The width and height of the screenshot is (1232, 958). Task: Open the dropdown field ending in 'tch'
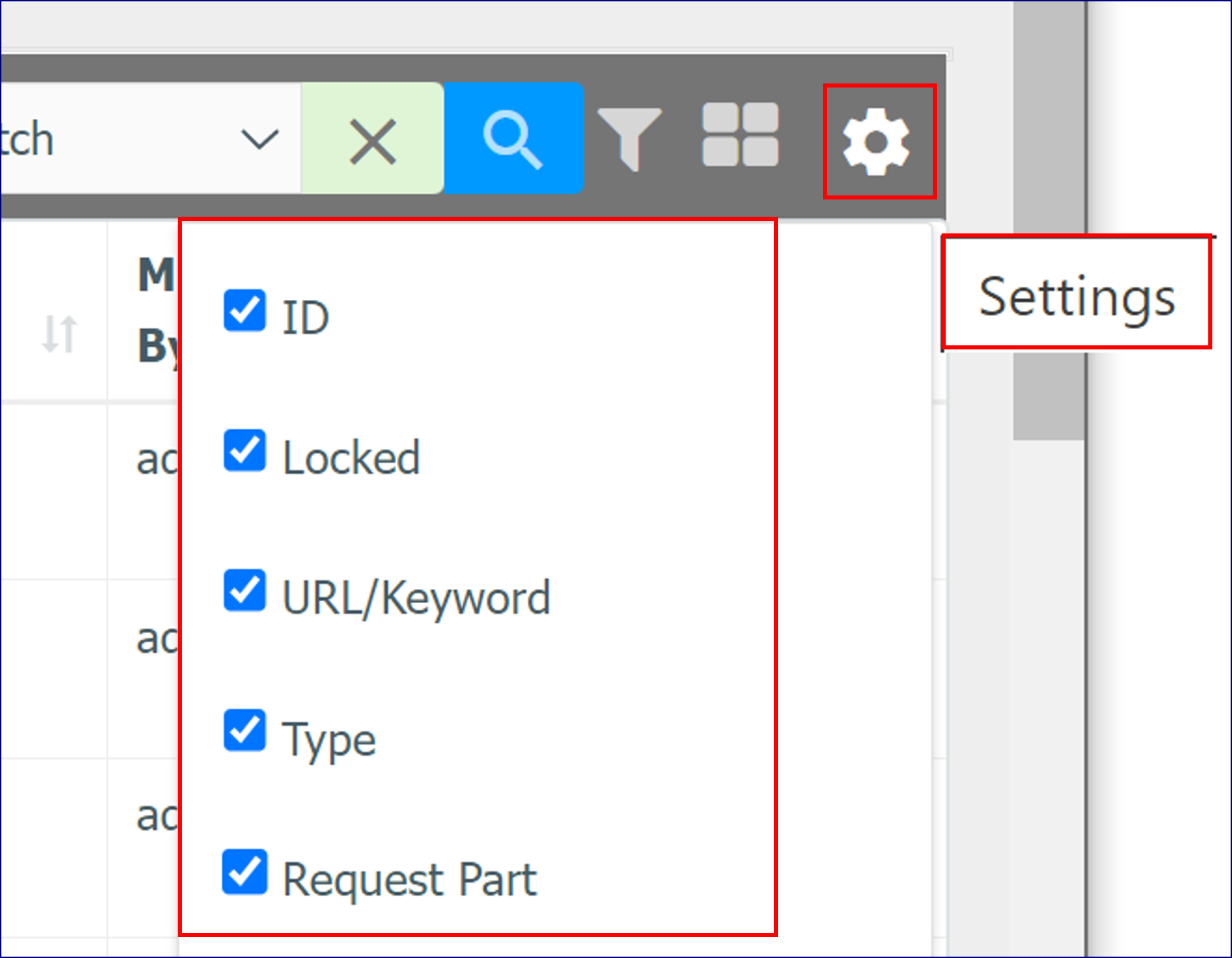151,138
